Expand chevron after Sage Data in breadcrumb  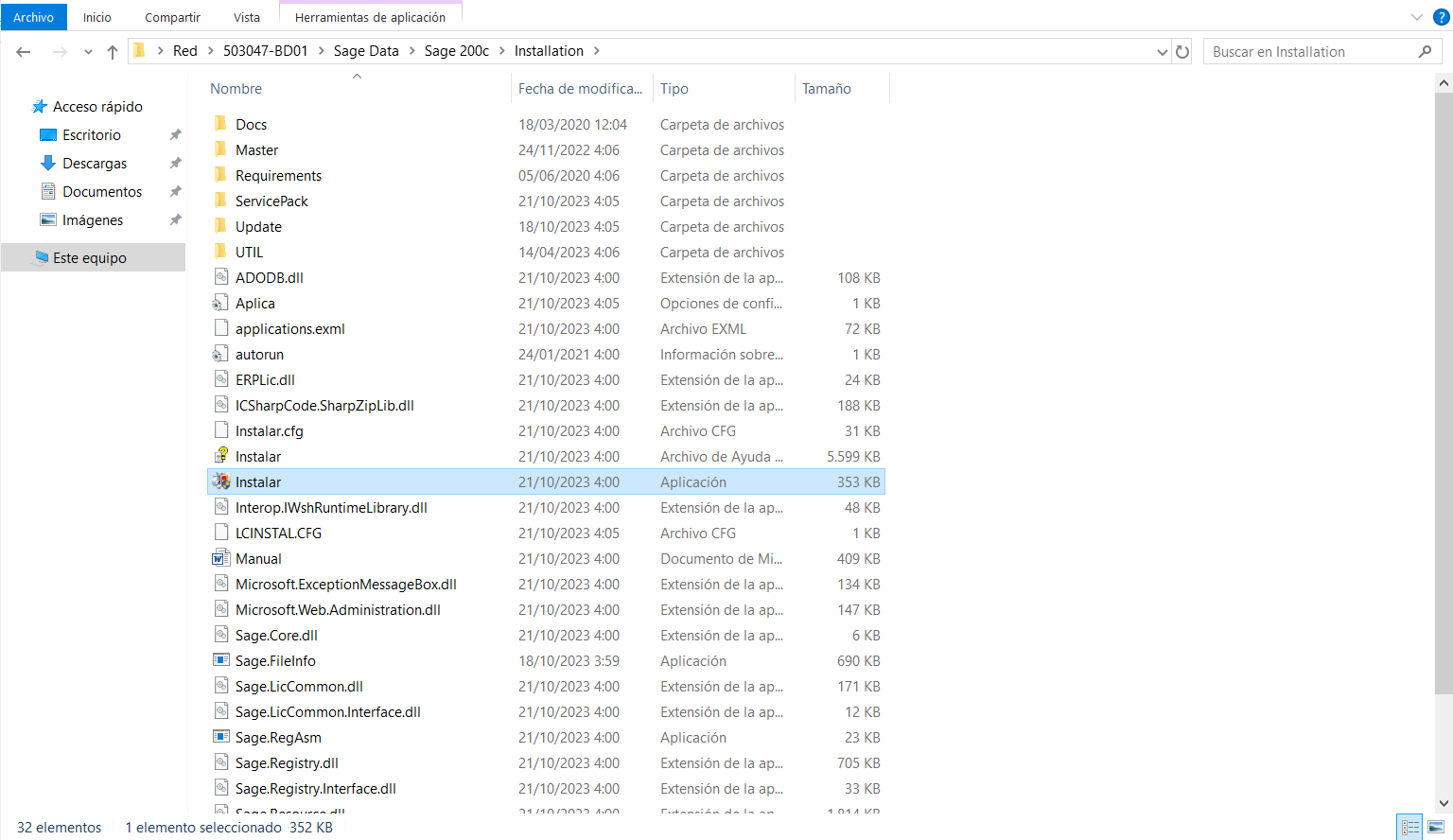411,51
